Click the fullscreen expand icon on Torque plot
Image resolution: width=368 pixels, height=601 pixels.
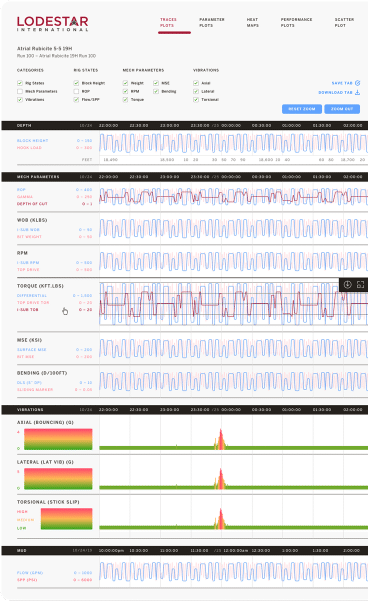click(x=360, y=284)
